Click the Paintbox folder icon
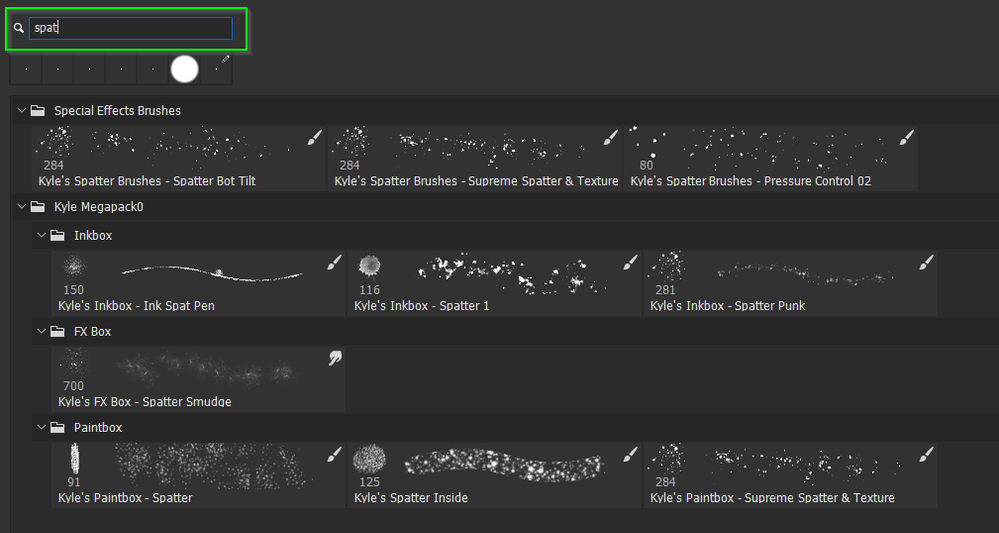The image size is (999, 533). tap(58, 427)
